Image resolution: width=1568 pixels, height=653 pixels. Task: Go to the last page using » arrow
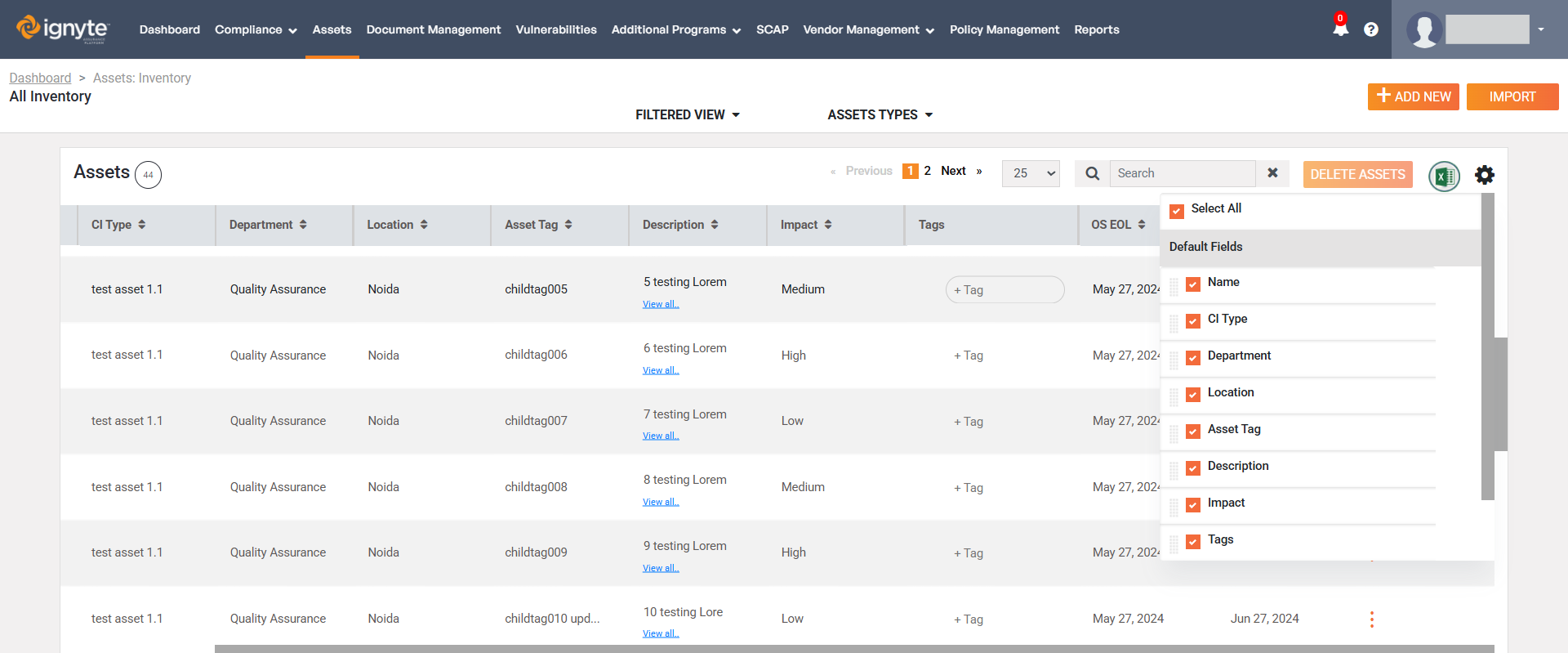click(979, 171)
